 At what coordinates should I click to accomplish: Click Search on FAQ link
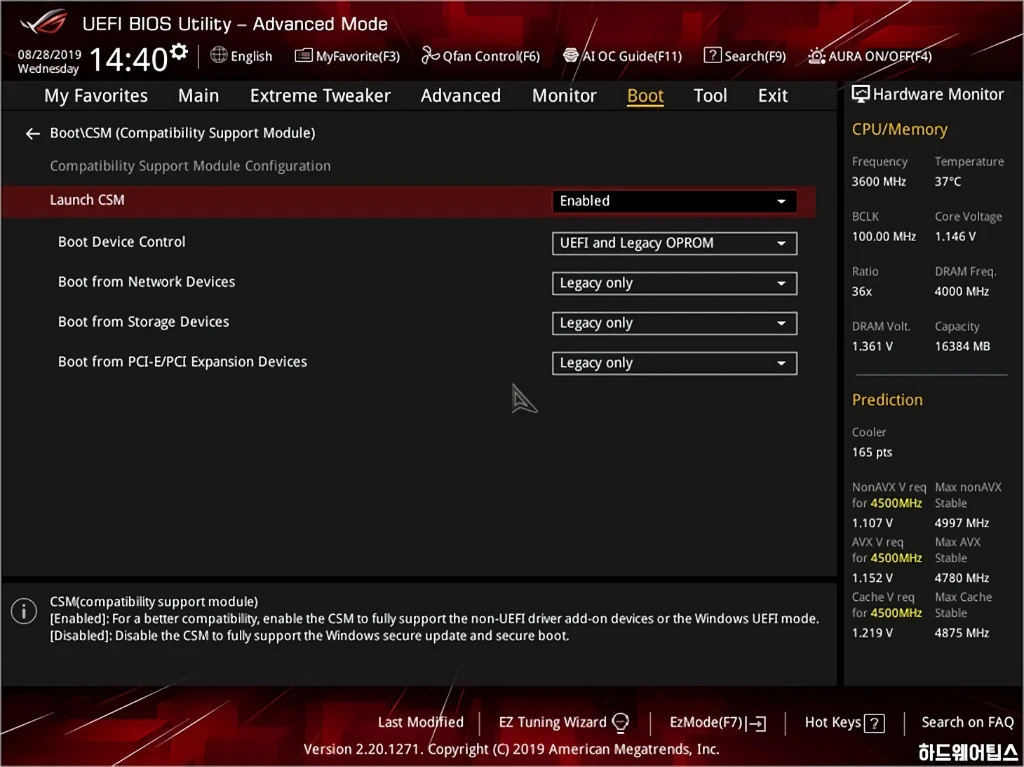coord(967,722)
